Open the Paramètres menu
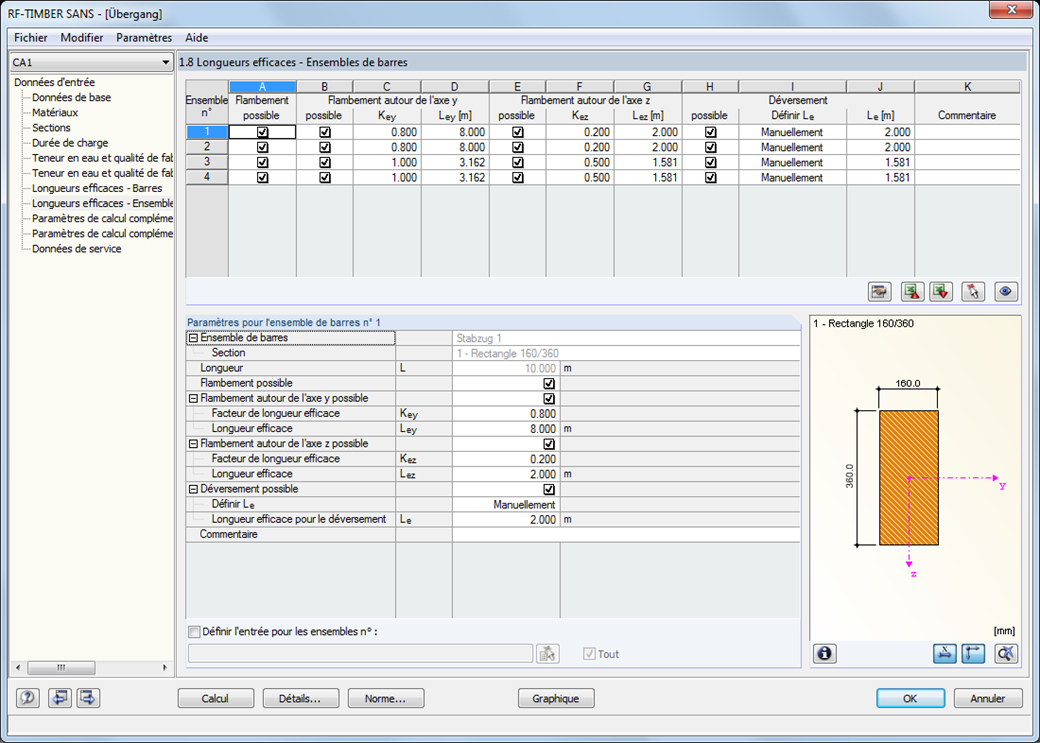 pos(144,38)
